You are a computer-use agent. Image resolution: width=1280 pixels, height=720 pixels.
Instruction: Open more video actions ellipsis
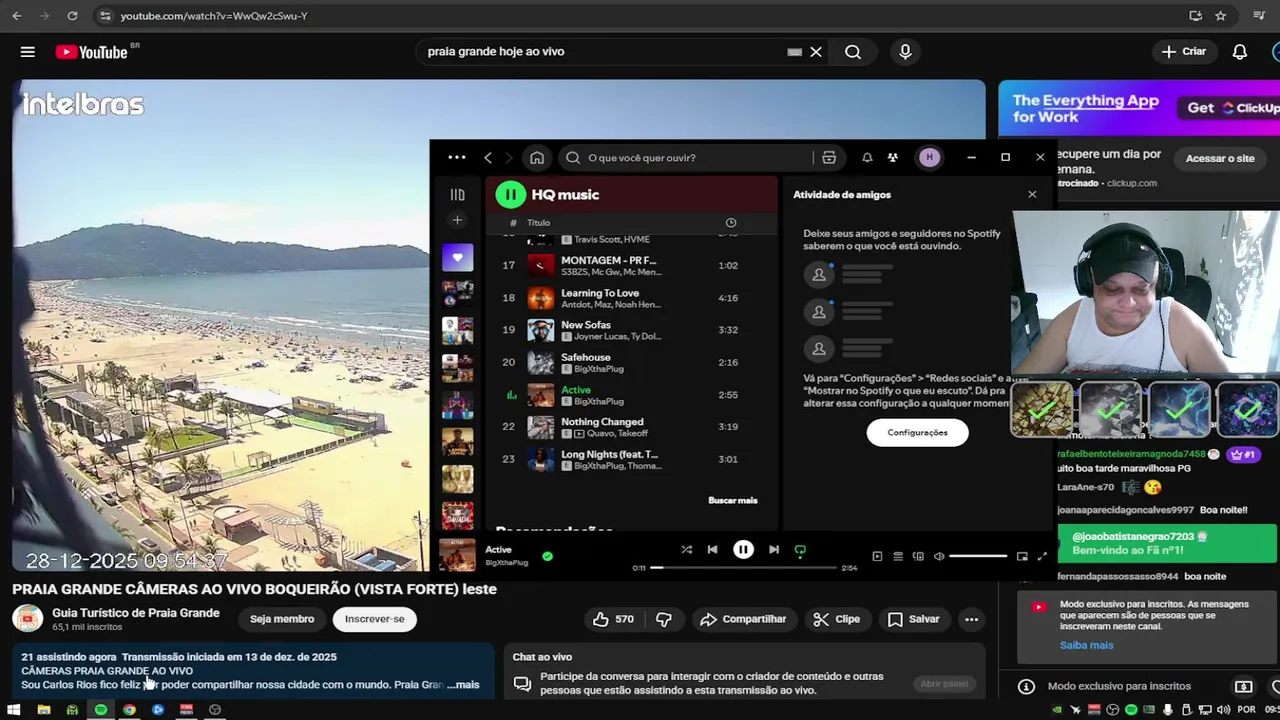coord(971,619)
